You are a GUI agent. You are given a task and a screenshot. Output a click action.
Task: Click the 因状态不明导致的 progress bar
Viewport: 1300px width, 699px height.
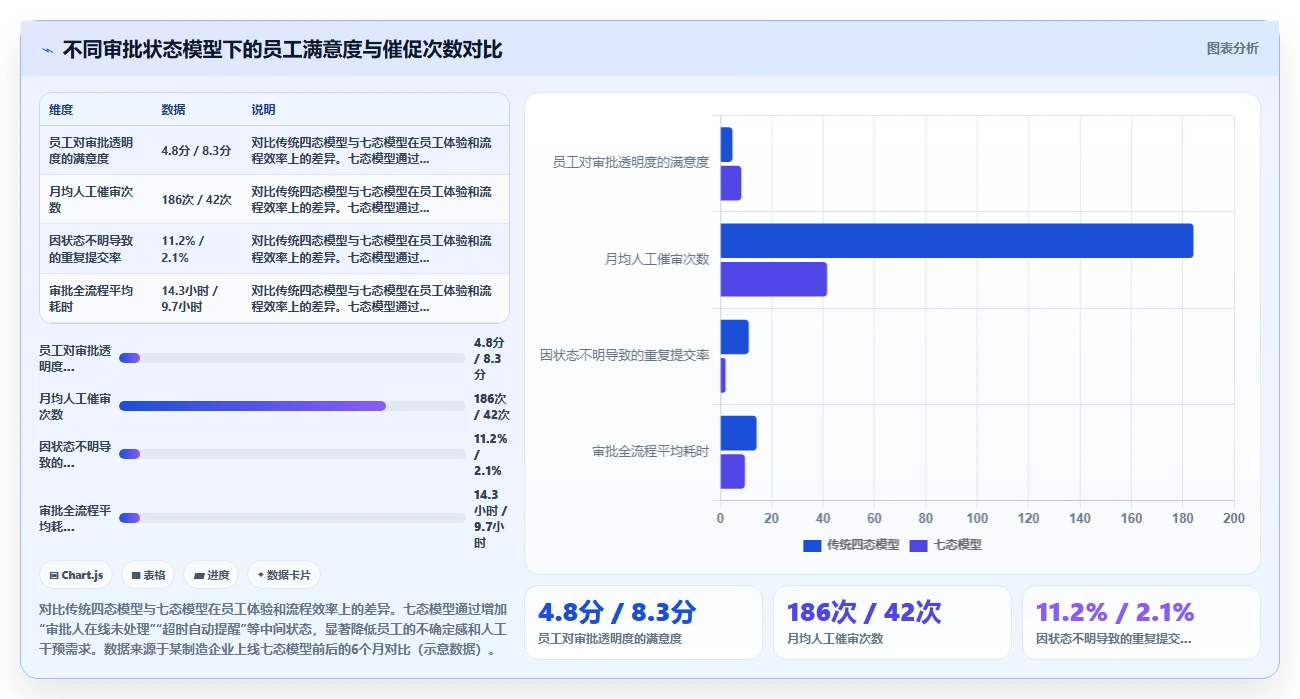pyautogui.click(x=292, y=454)
